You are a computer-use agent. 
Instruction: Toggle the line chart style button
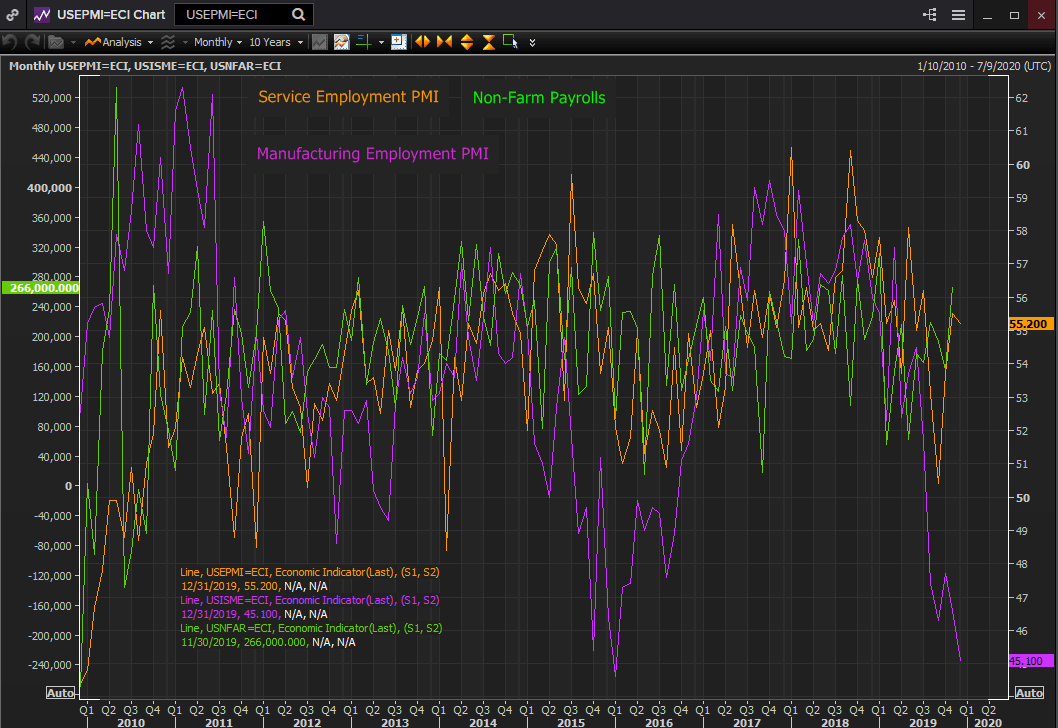[x=319, y=42]
